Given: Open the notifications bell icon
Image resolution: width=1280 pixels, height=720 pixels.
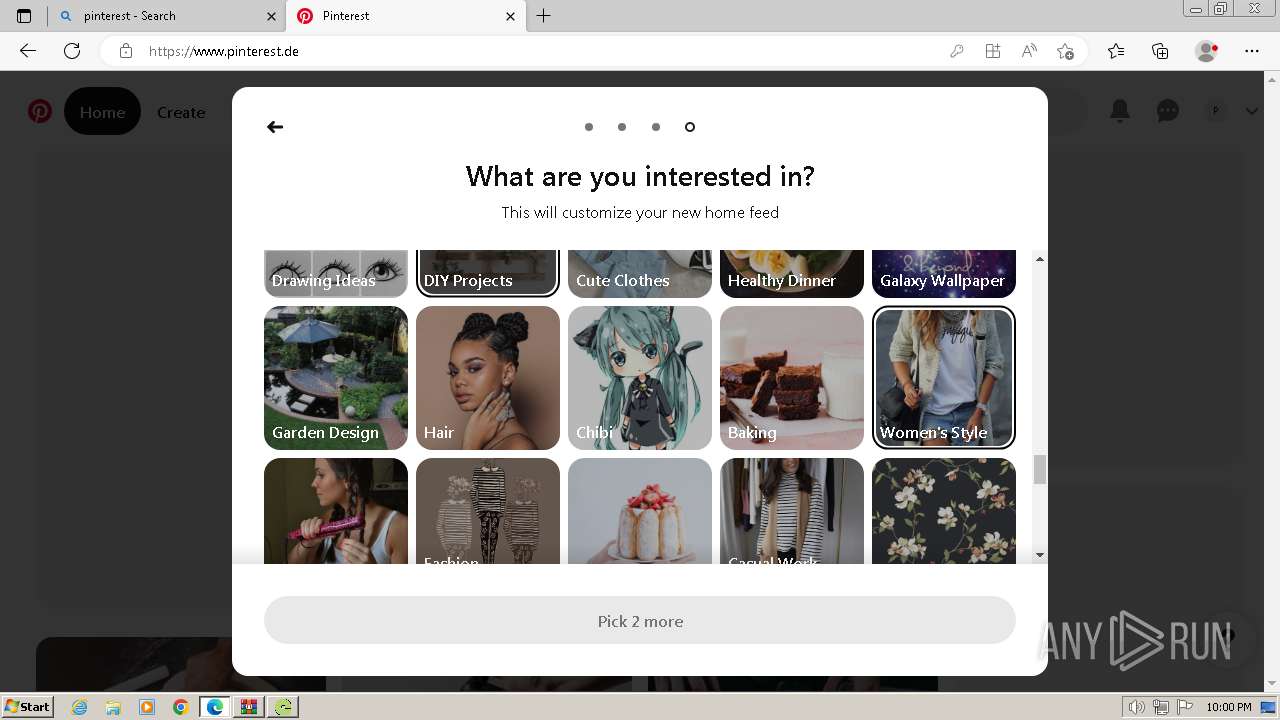Looking at the screenshot, I should (x=1120, y=111).
